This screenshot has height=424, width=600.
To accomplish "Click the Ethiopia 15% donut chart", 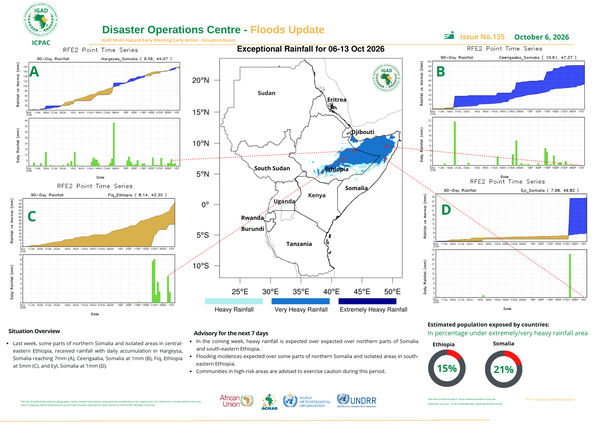I will [447, 369].
